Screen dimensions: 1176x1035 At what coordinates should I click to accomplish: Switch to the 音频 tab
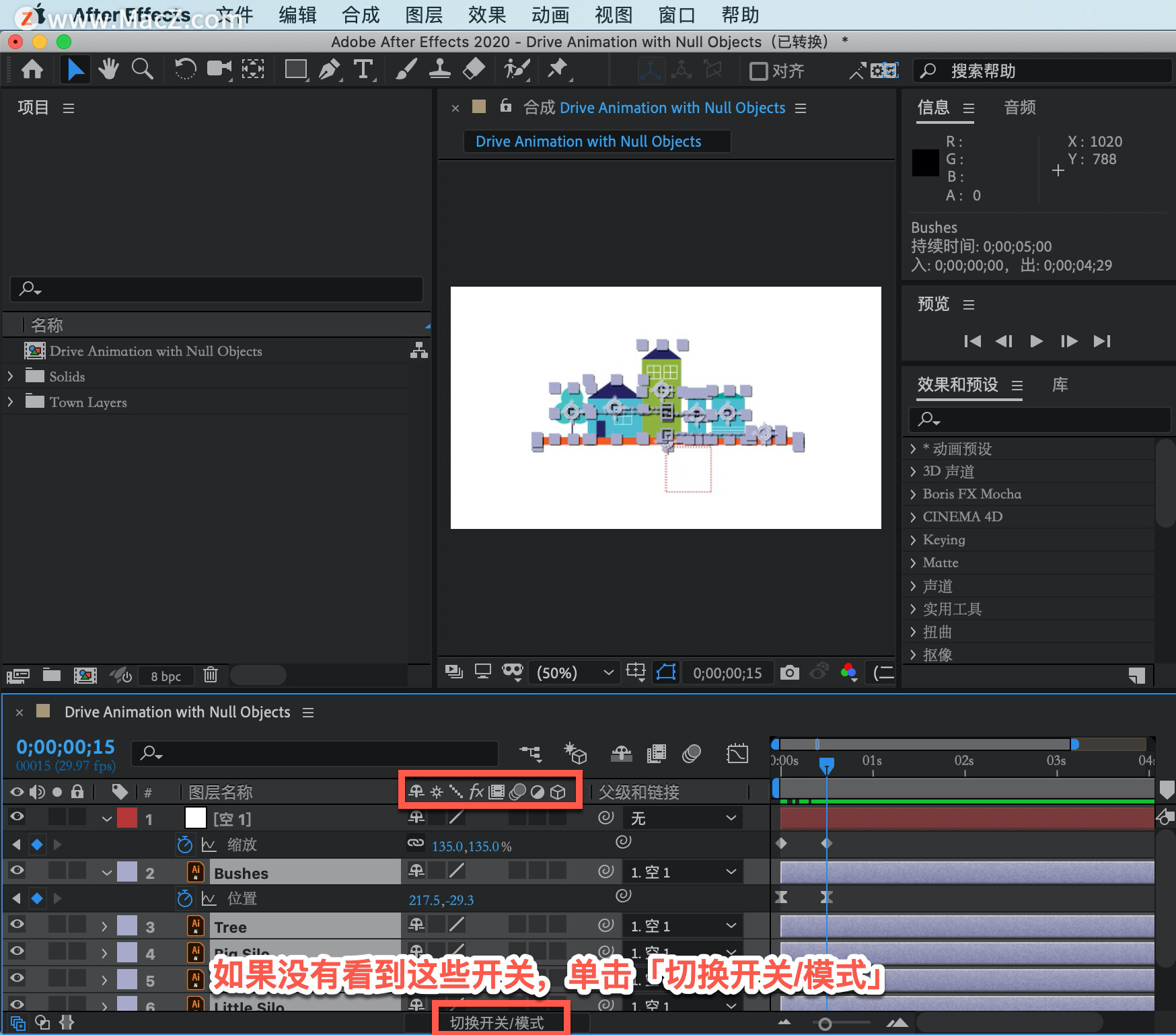(x=1019, y=108)
